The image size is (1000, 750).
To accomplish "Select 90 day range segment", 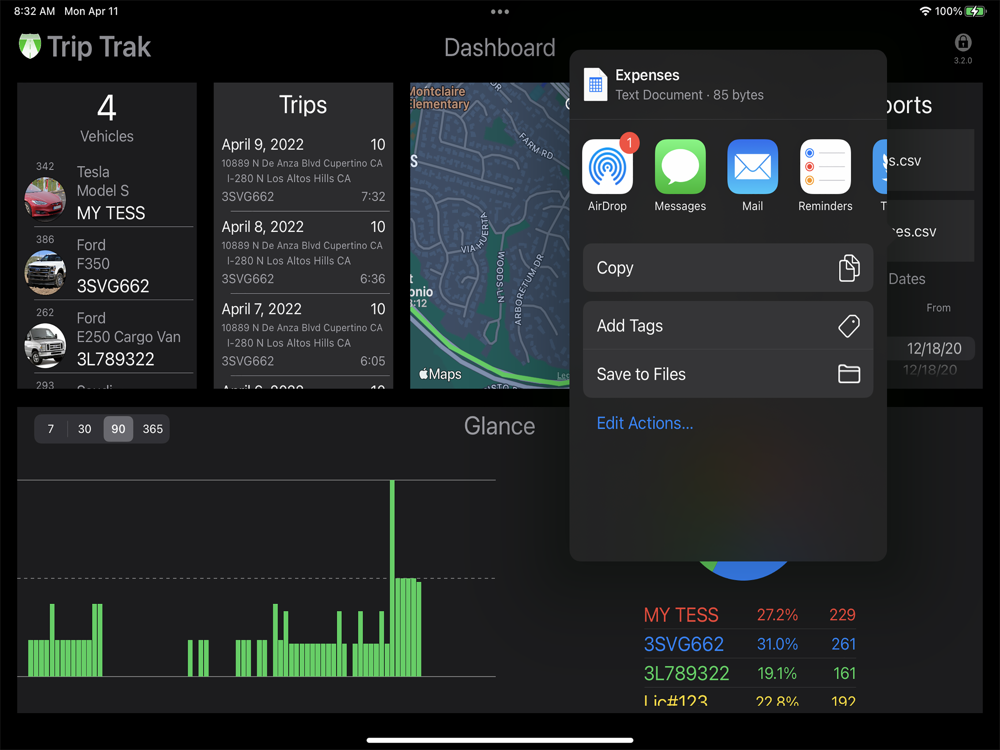I will click(119, 429).
